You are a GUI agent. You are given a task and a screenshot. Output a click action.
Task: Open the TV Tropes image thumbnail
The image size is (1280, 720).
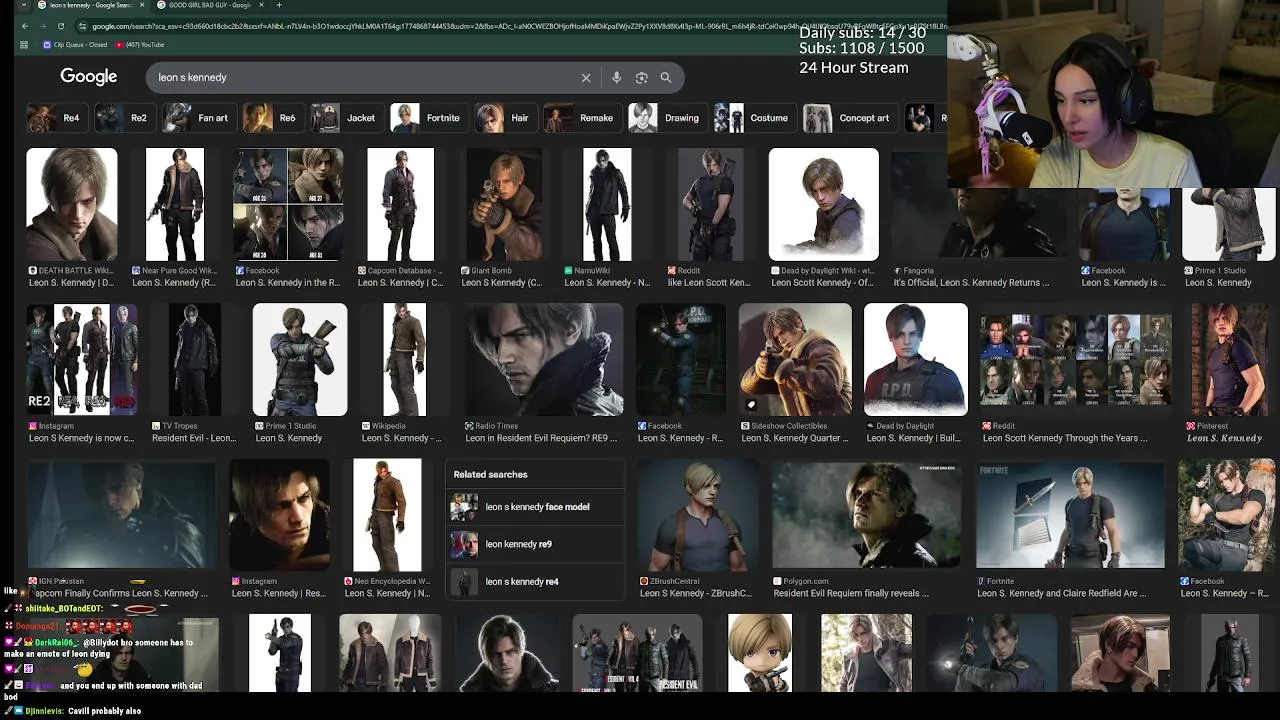pos(195,359)
